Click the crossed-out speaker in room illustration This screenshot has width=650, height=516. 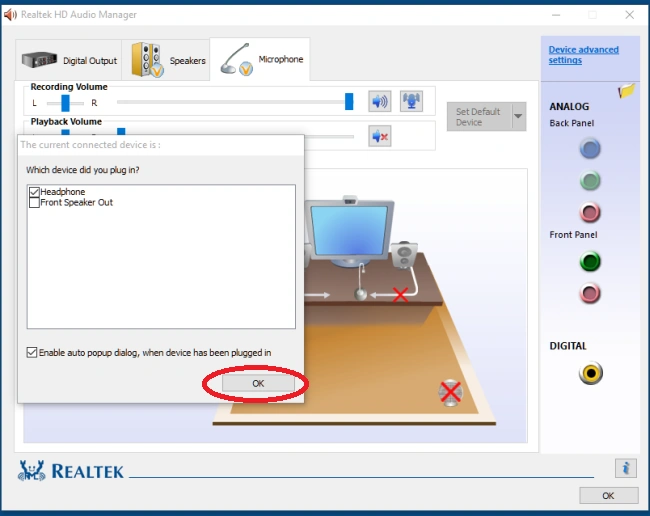(450, 392)
